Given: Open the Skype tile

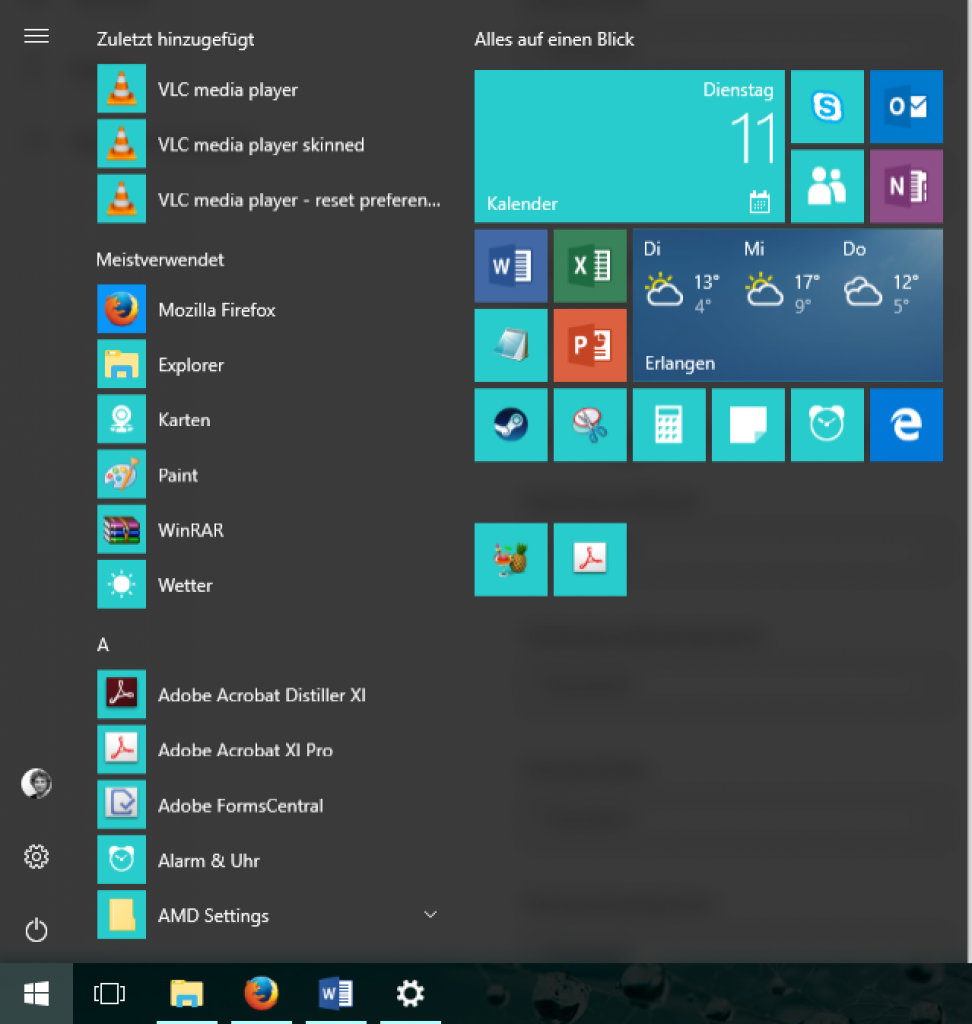Looking at the screenshot, I should click(827, 106).
